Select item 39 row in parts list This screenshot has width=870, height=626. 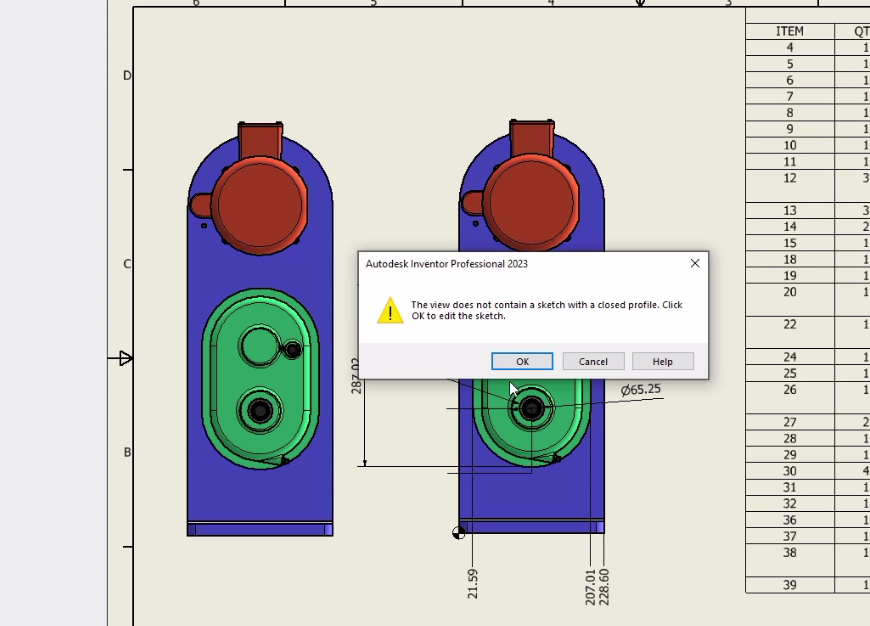808,585
